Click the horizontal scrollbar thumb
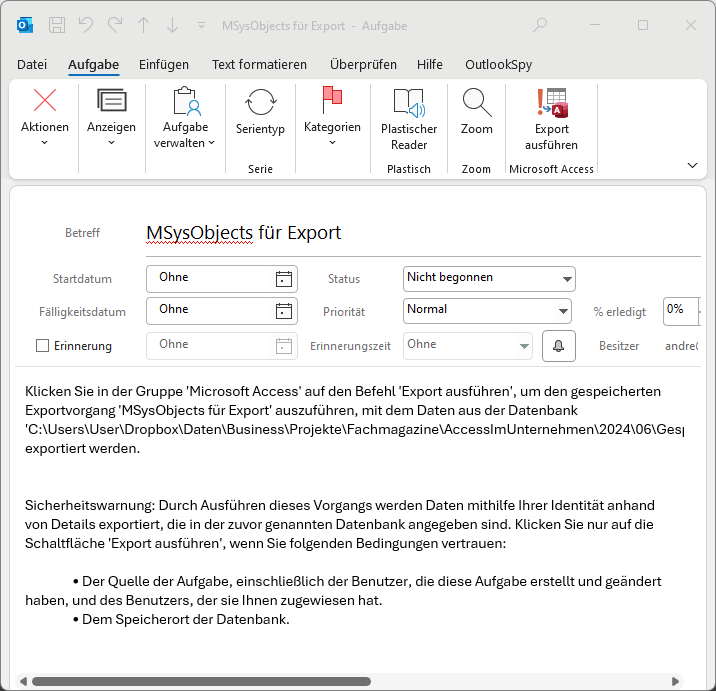 [x=201, y=681]
